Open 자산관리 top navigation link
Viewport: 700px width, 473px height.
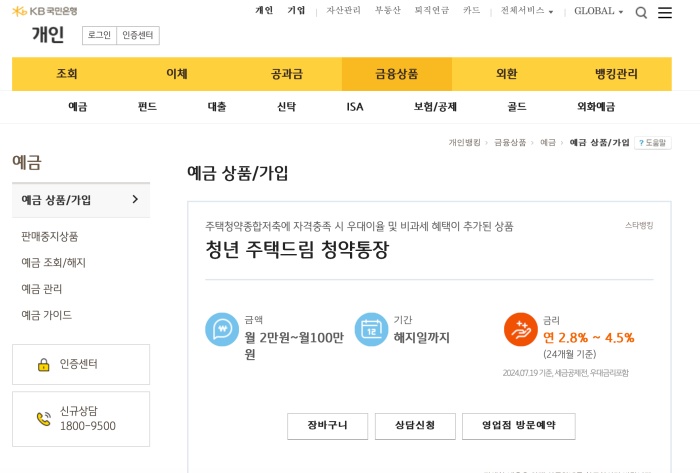343,10
